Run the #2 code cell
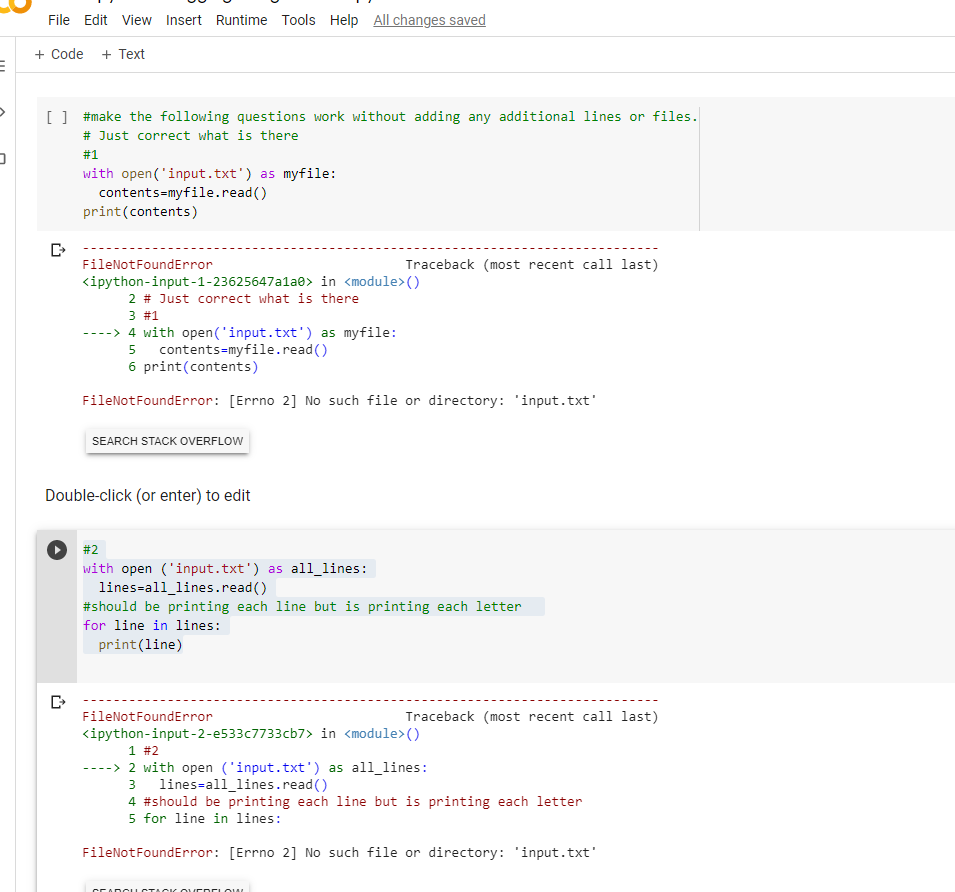Viewport: 955px width, 892px height. (57, 549)
